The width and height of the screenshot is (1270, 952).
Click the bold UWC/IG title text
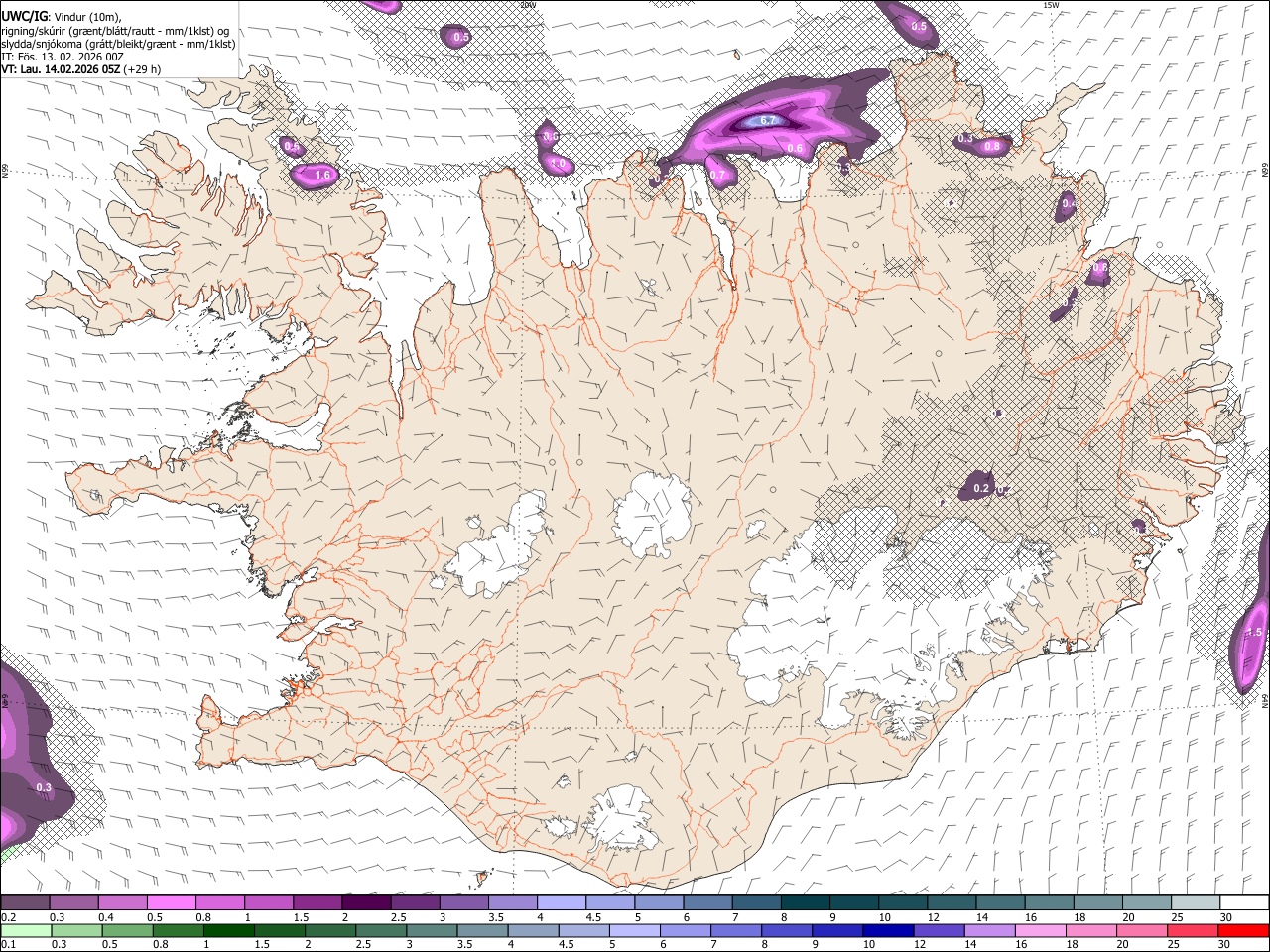[x=24, y=15]
